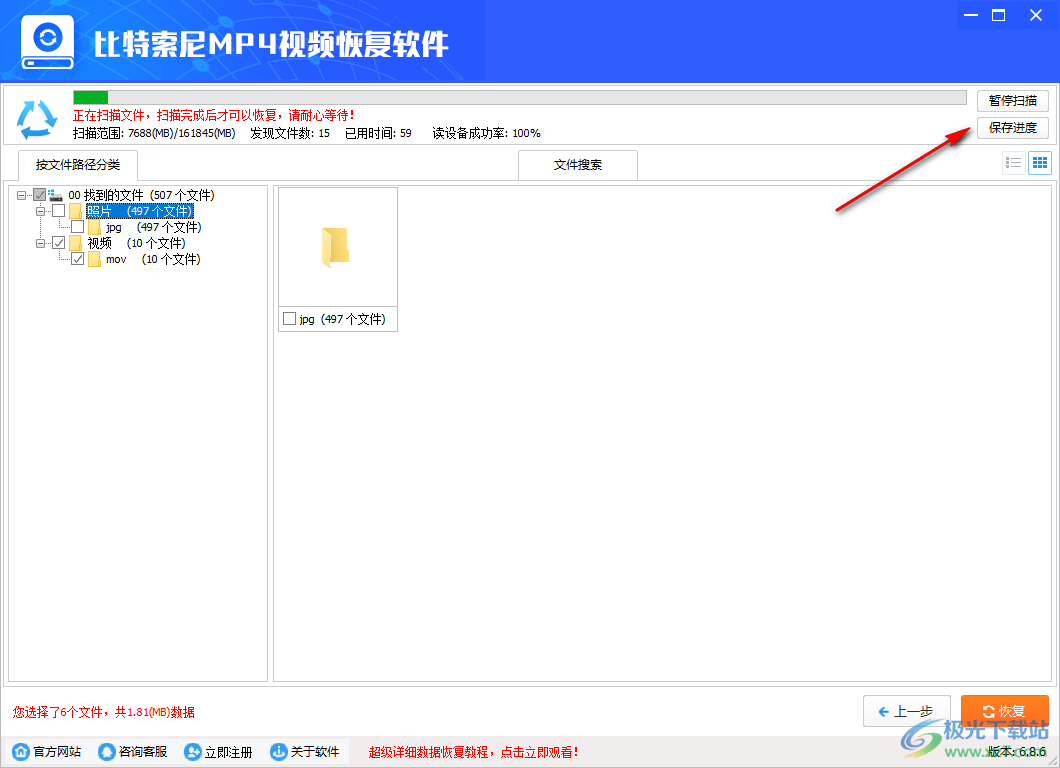Click the green scan progress bar
Screen dimensions: 1060x768
tap(519, 97)
